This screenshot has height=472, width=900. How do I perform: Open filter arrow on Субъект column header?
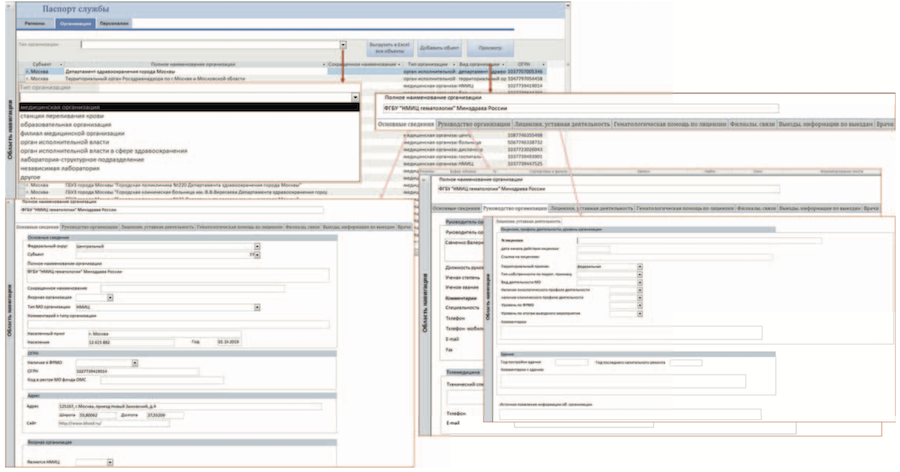click(61, 64)
